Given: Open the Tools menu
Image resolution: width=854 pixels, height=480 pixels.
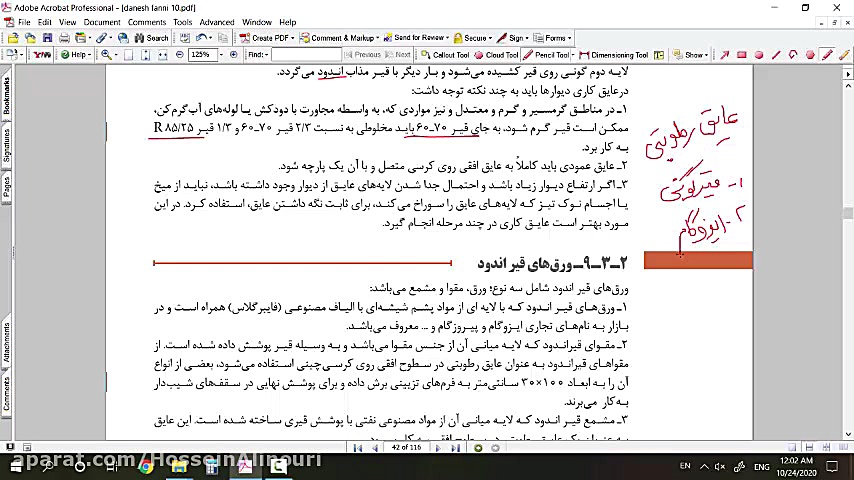Looking at the screenshot, I should [x=182, y=22].
